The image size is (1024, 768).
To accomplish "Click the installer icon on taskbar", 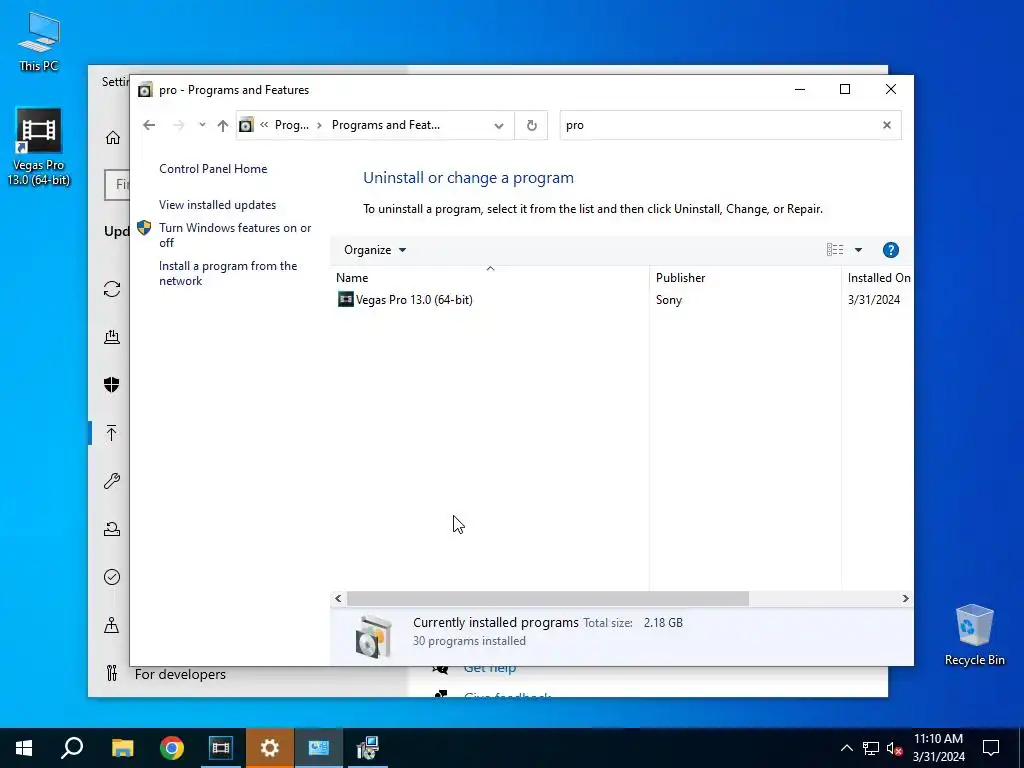I will (368, 748).
